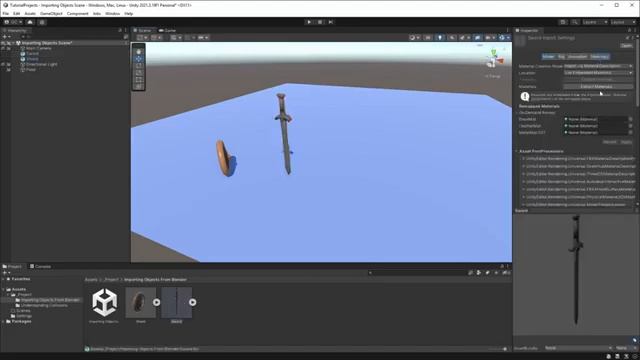Click the undo history icon
The width and height of the screenshot is (640, 360).
[563, 22]
